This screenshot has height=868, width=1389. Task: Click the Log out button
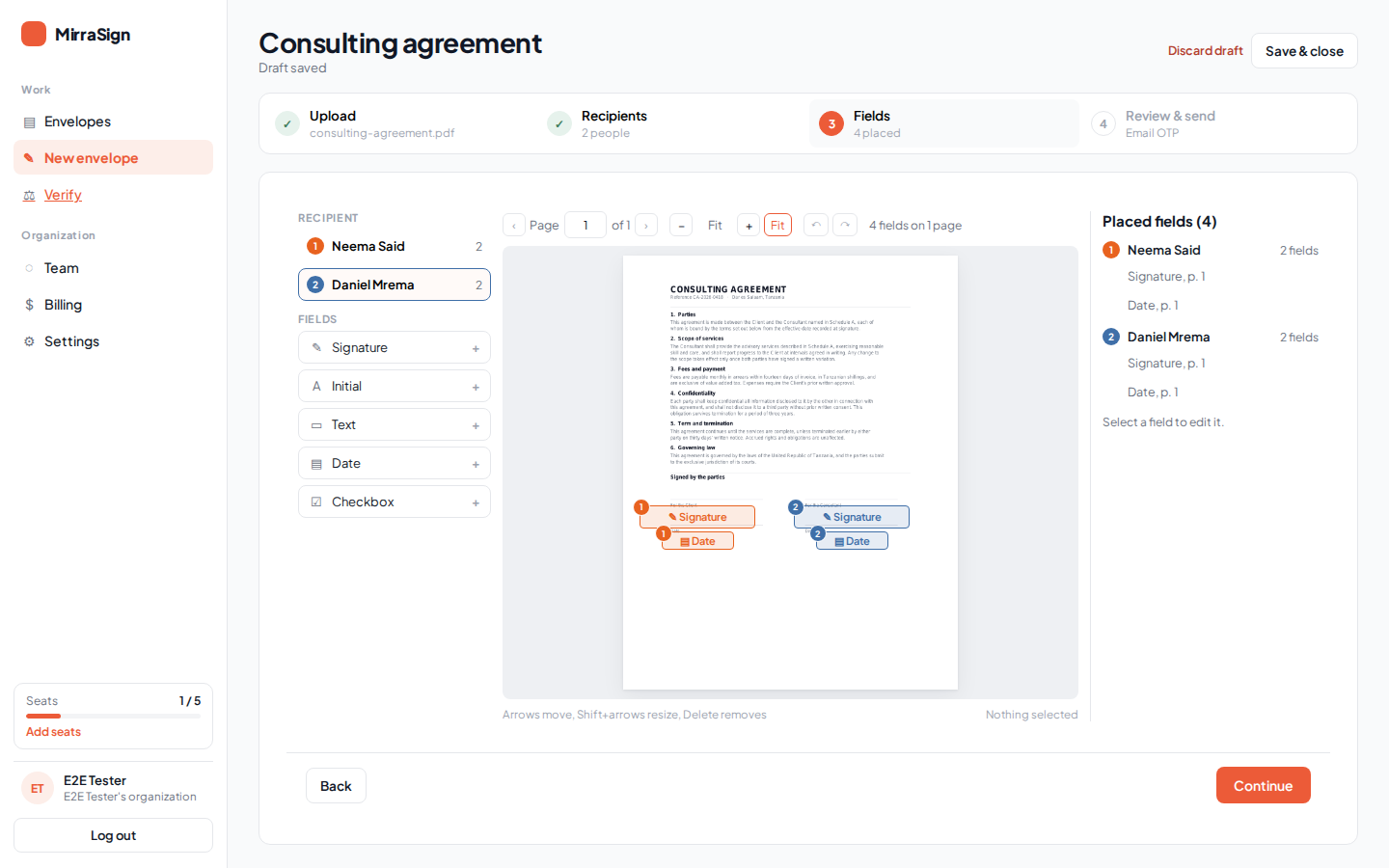[x=113, y=835]
